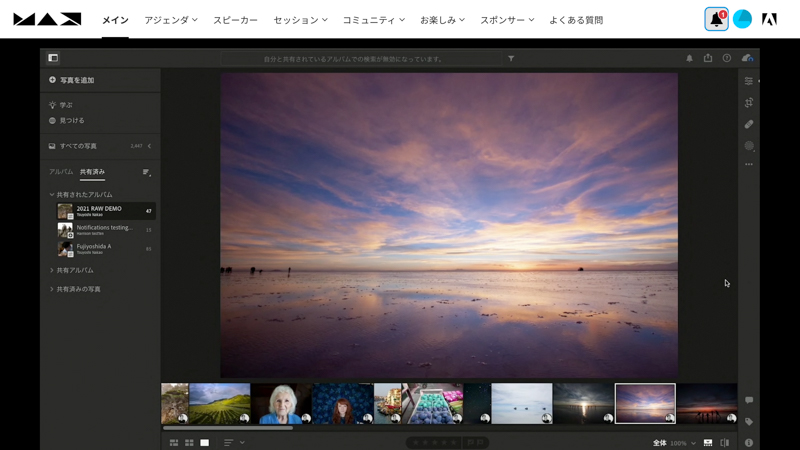
Task: Open the スポンサー menu
Action: click(507, 20)
